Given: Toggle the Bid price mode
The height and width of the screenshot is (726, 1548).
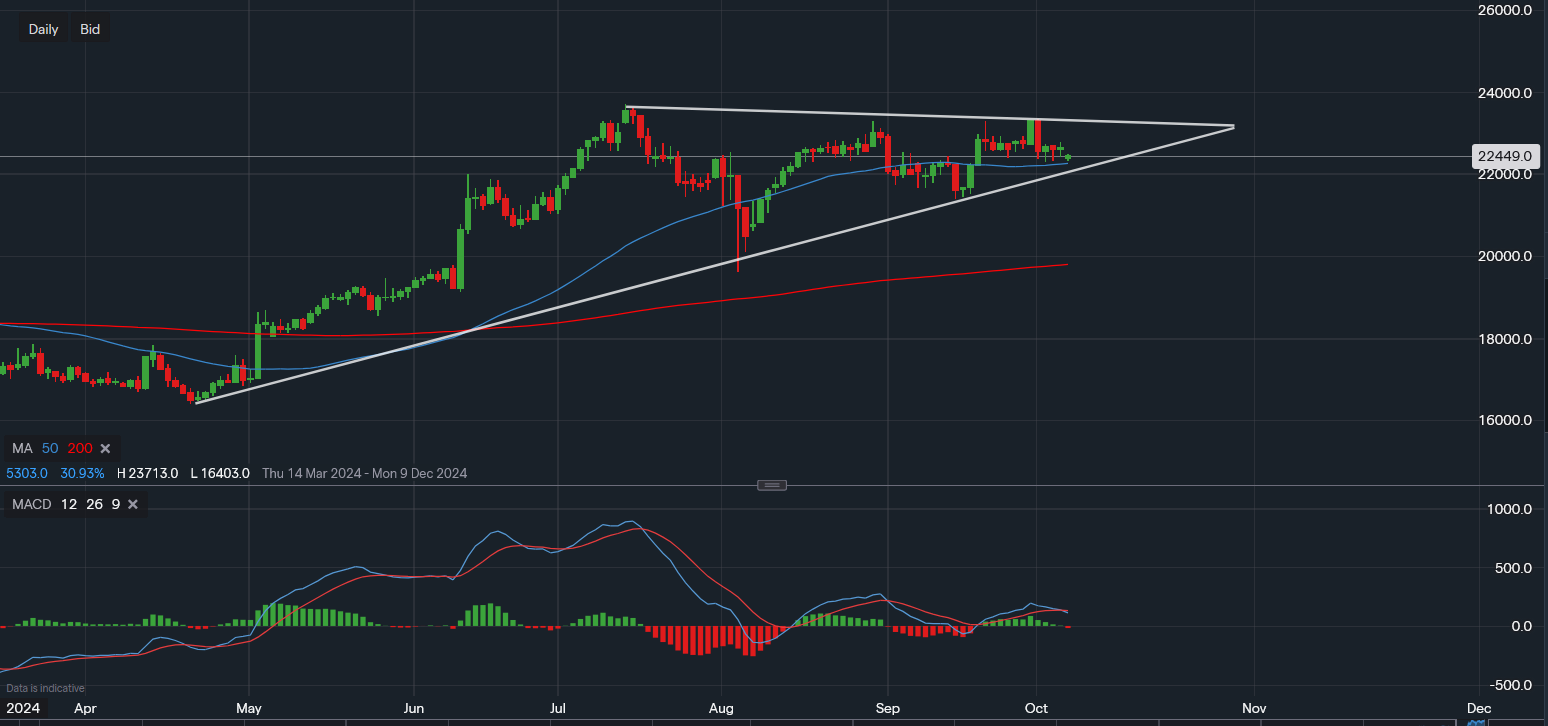Looking at the screenshot, I should (x=89, y=29).
